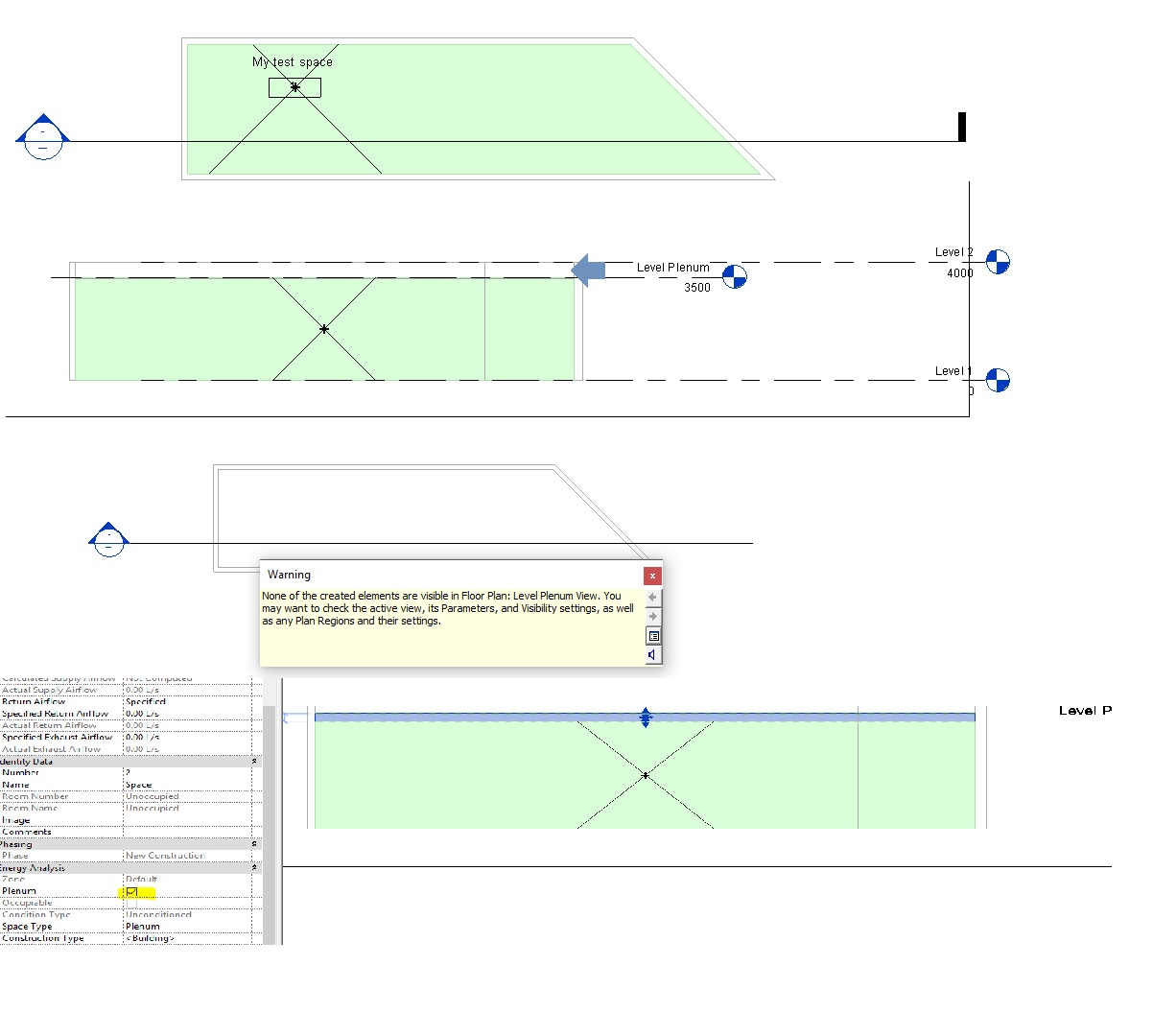Open the expanded warning list icon
The image size is (1153, 1036).
click(653, 635)
